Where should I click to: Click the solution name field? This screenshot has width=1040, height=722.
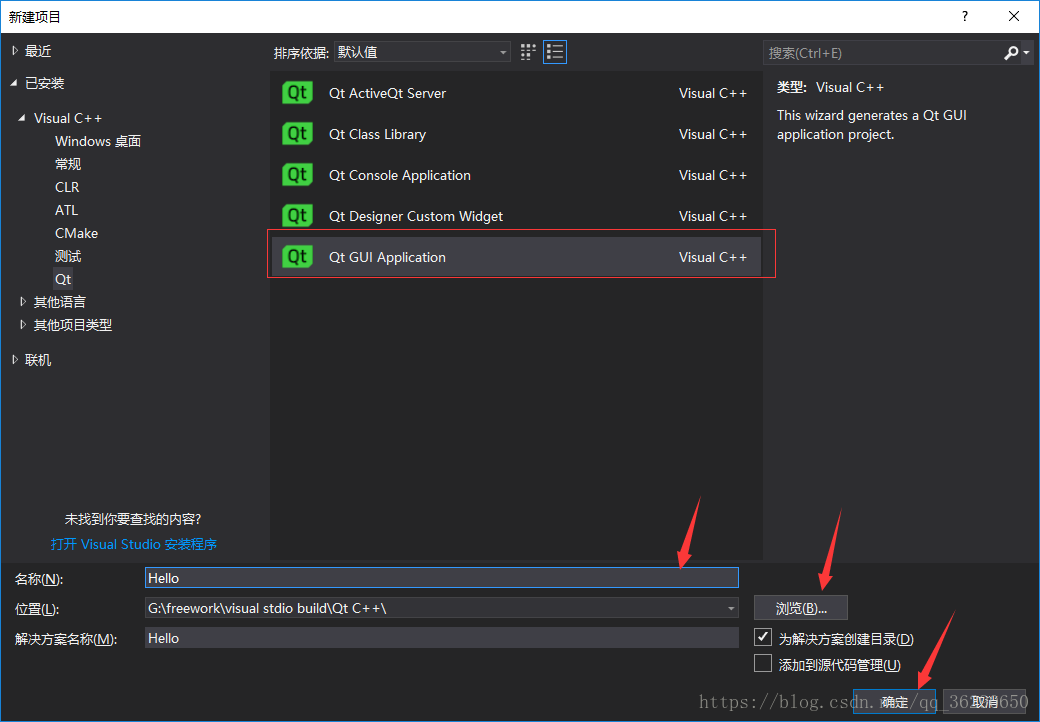click(x=442, y=638)
